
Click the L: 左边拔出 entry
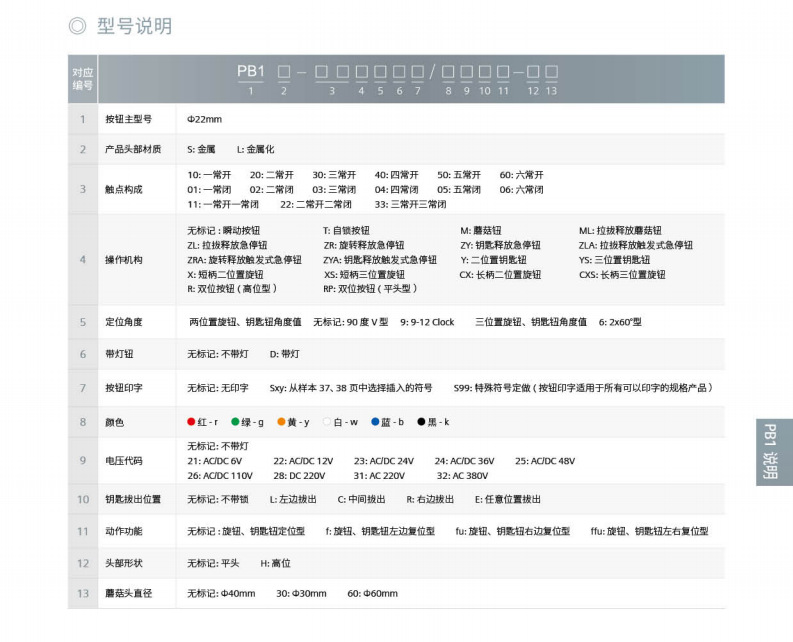[293, 499]
